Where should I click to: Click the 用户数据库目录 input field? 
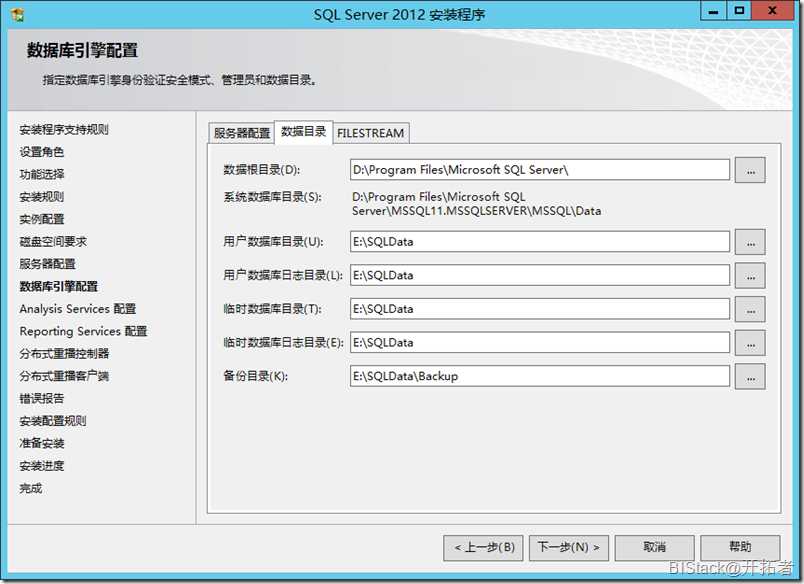[x=539, y=241]
